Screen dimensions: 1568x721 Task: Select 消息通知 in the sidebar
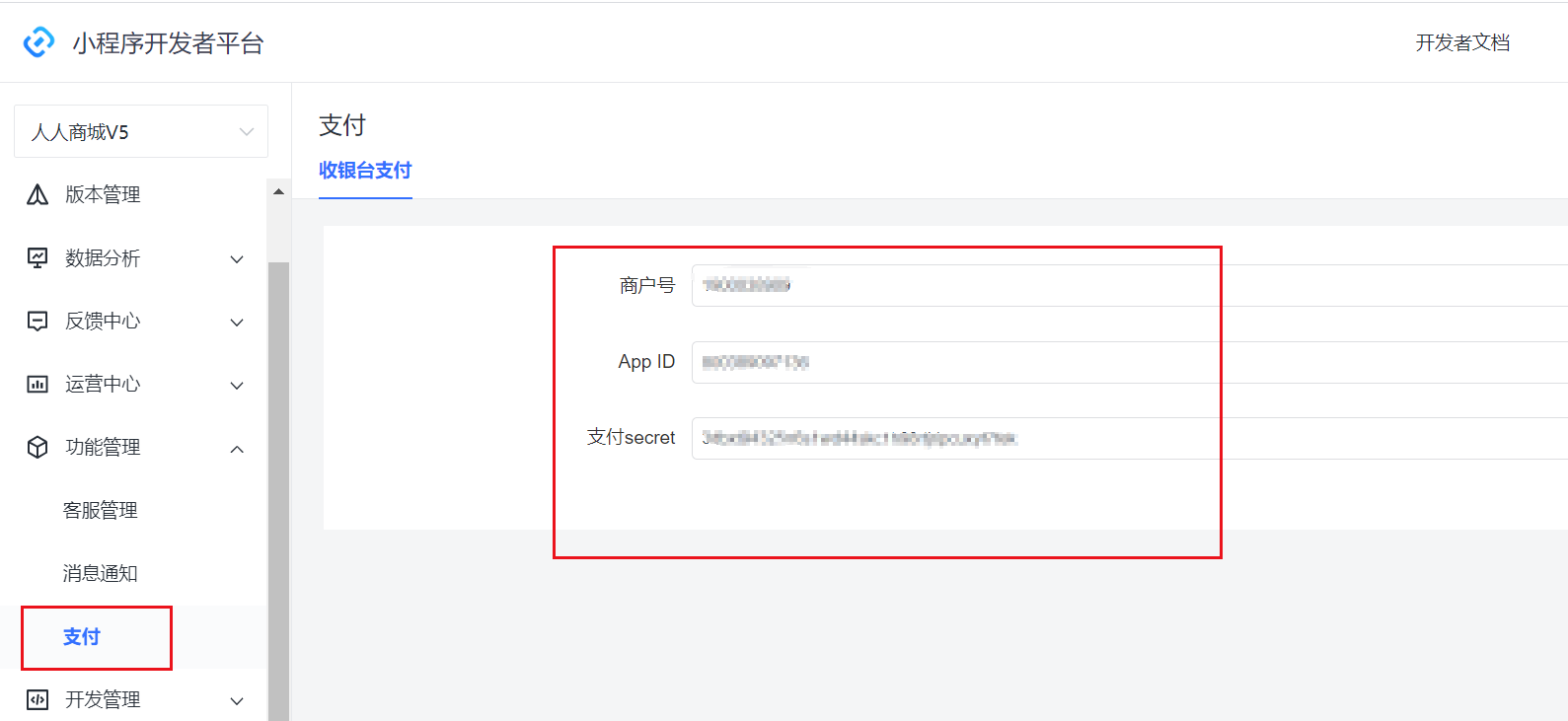point(101,573)
